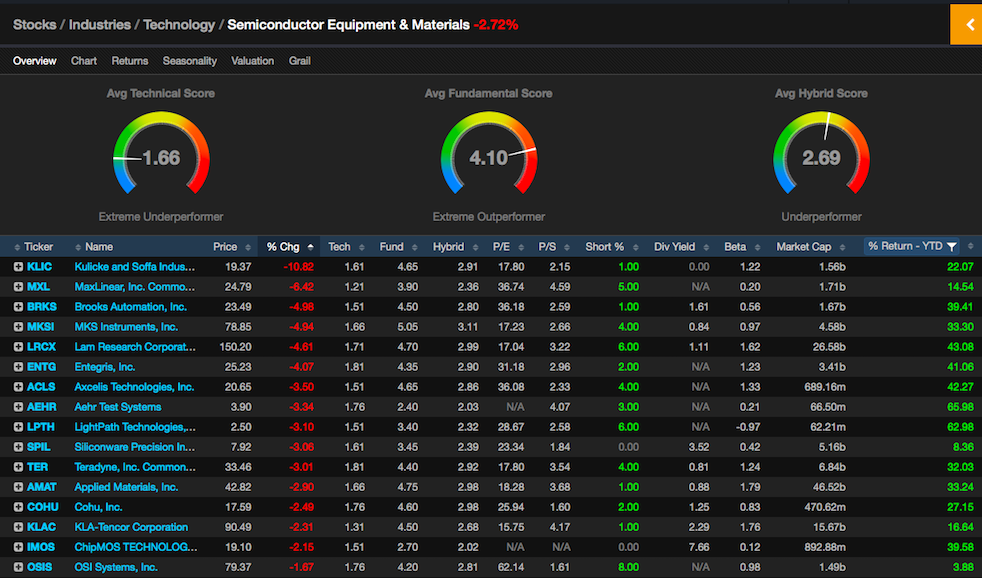
Task: Click the sort arrows right of % Return - YTD
Action: (x=970, y=247)
